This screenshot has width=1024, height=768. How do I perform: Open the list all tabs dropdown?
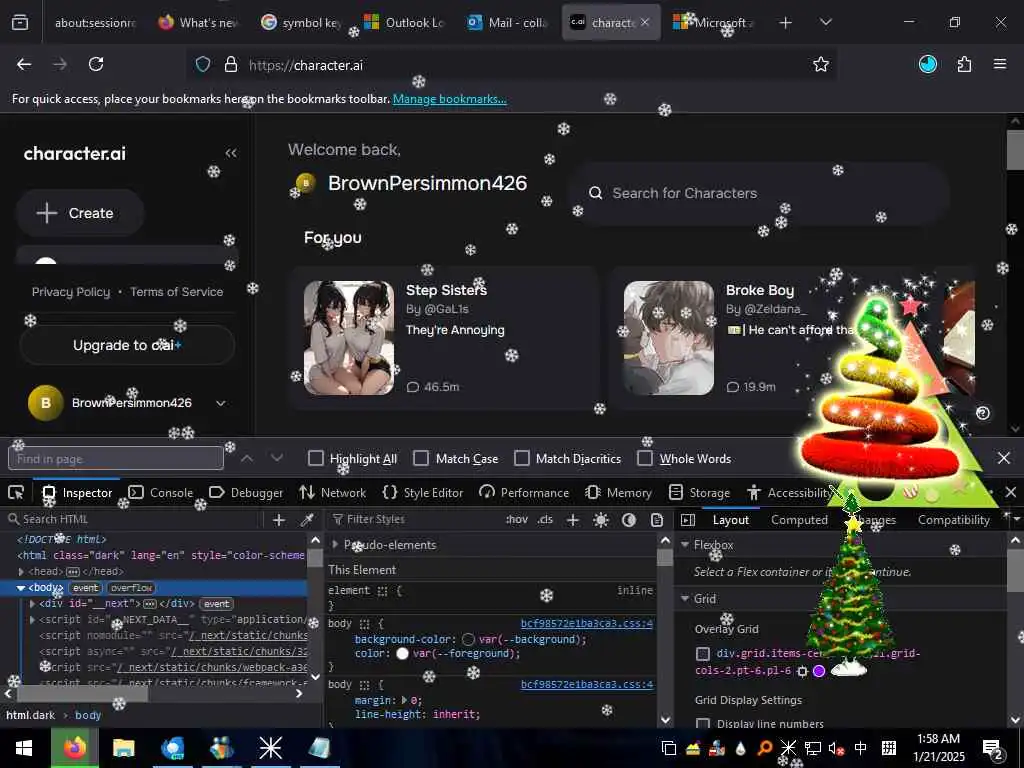pos(825,22)
